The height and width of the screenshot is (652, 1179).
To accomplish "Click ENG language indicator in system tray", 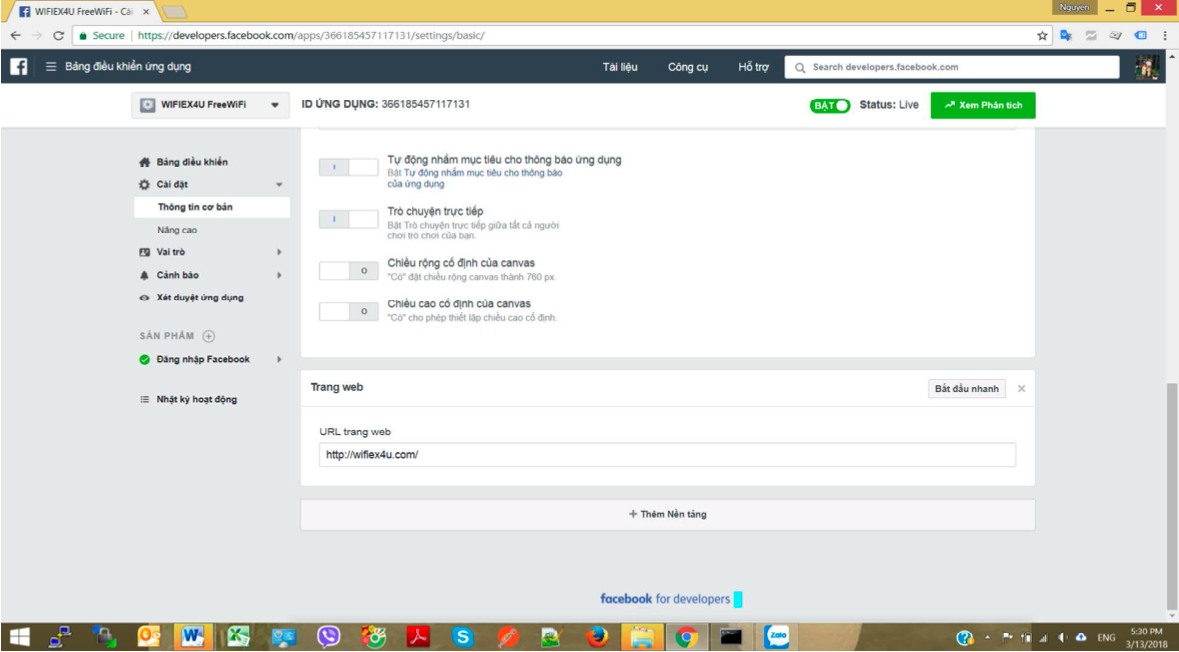I will click(1106, 638).
